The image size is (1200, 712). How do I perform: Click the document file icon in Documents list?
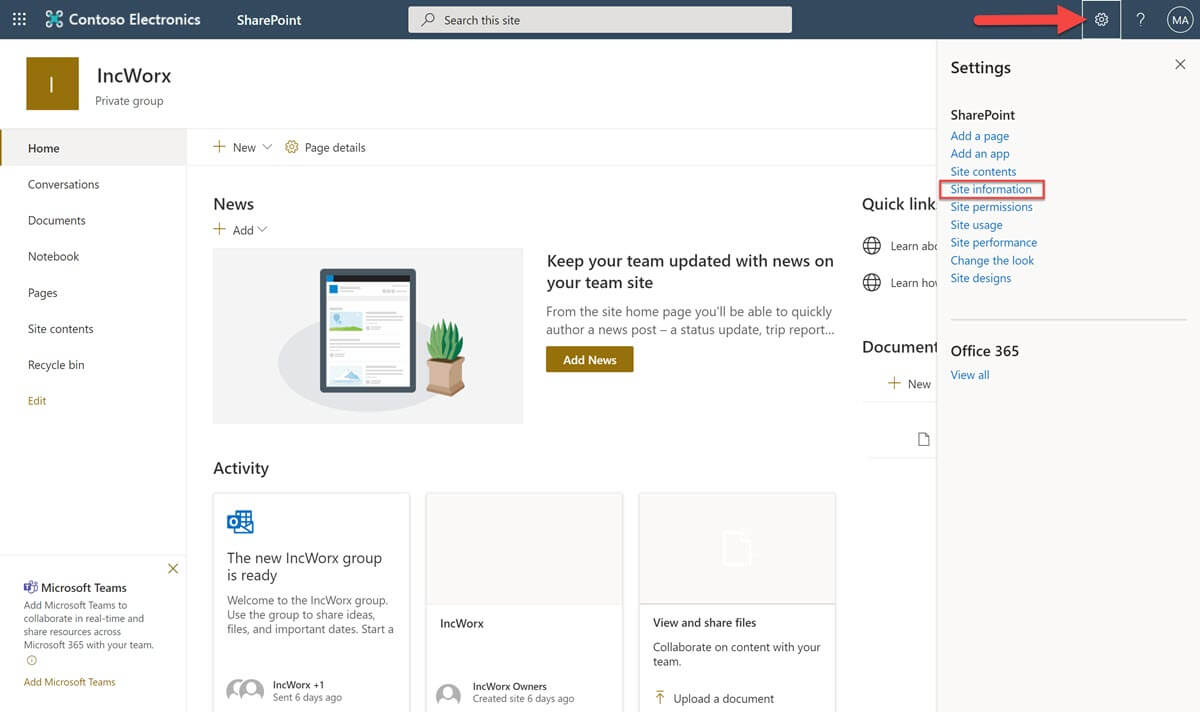pyautogui.click(x=924, y=439)
